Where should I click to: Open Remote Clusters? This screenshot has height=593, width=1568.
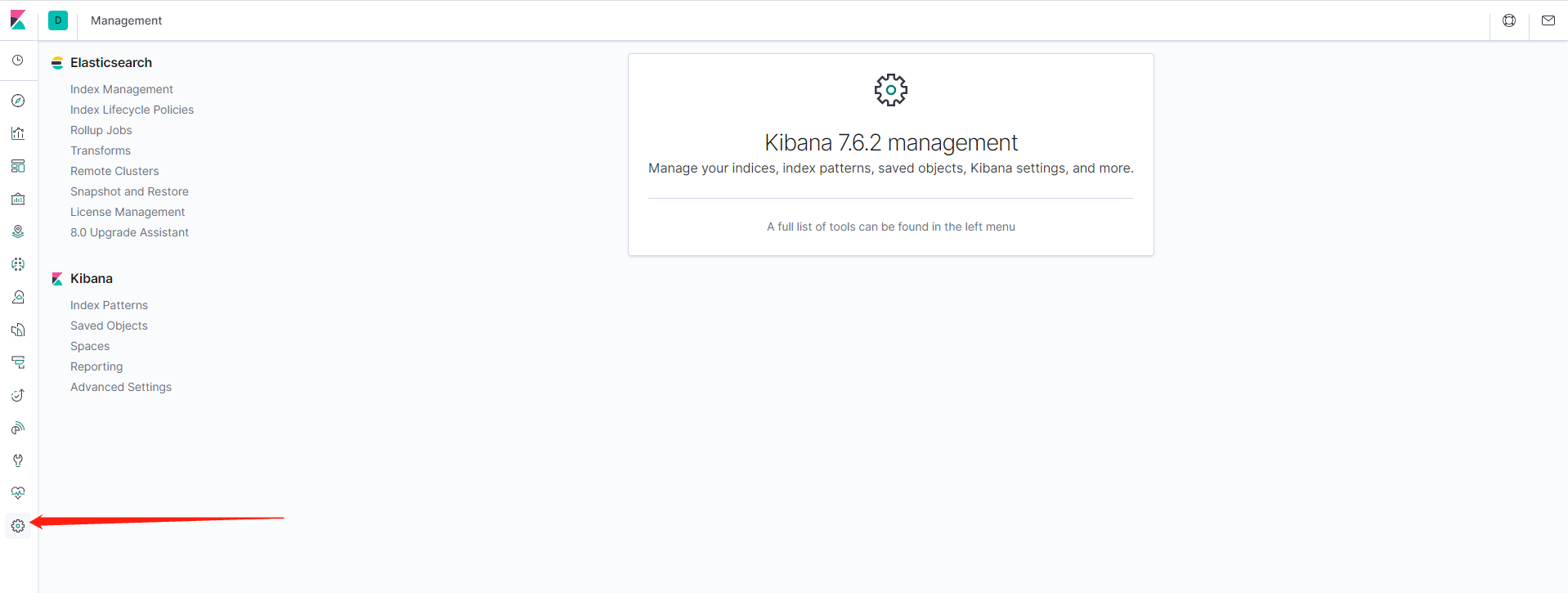point(114,171)
